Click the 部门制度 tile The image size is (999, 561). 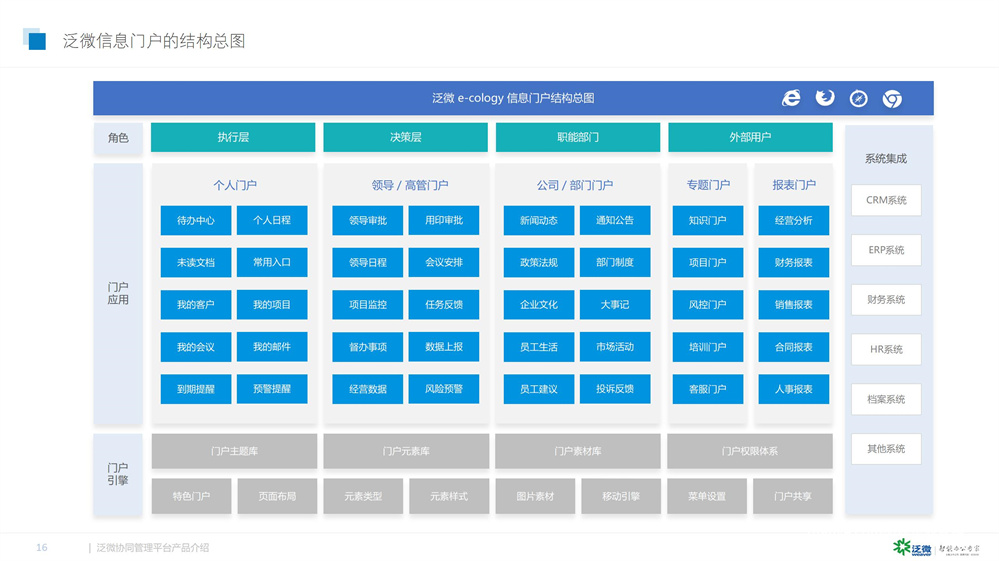(x=615, y=262)
